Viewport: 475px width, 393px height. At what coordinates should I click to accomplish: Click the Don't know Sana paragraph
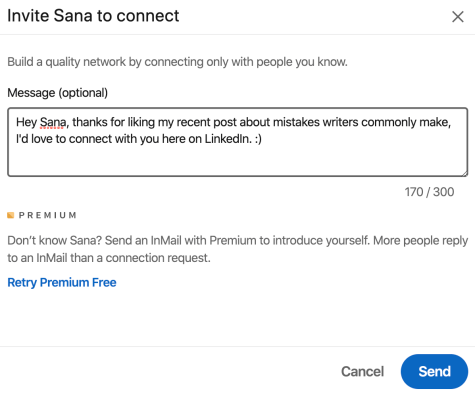[238, 249]
